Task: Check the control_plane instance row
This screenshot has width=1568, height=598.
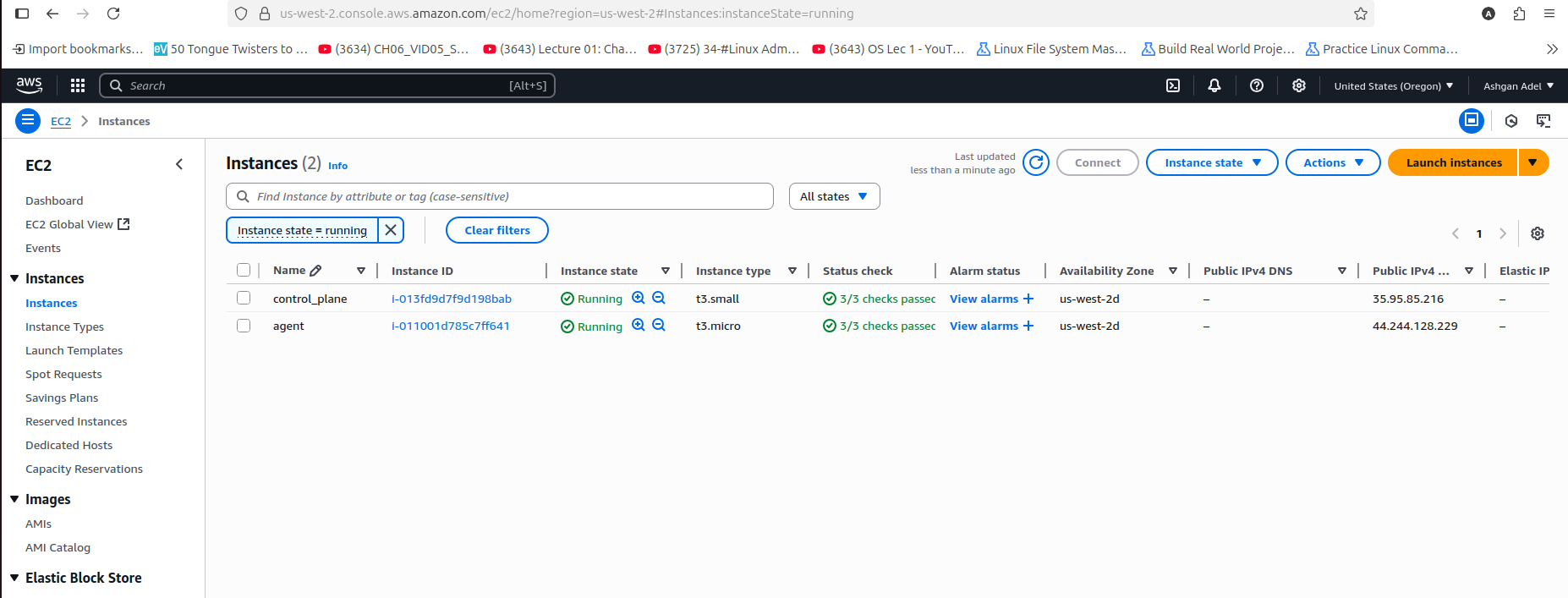Action: click(x=244, y=298)
